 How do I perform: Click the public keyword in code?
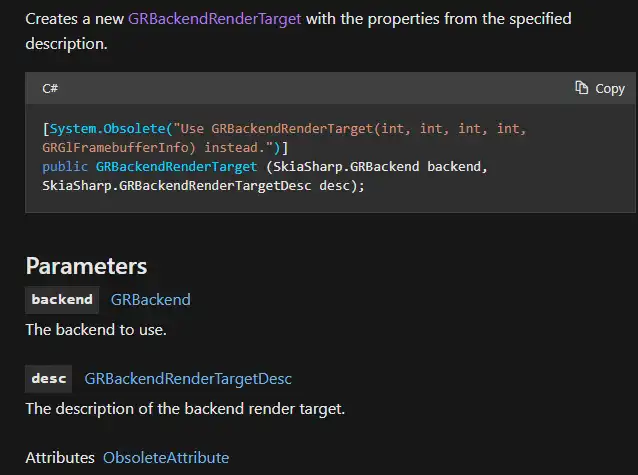coord(65,167)
